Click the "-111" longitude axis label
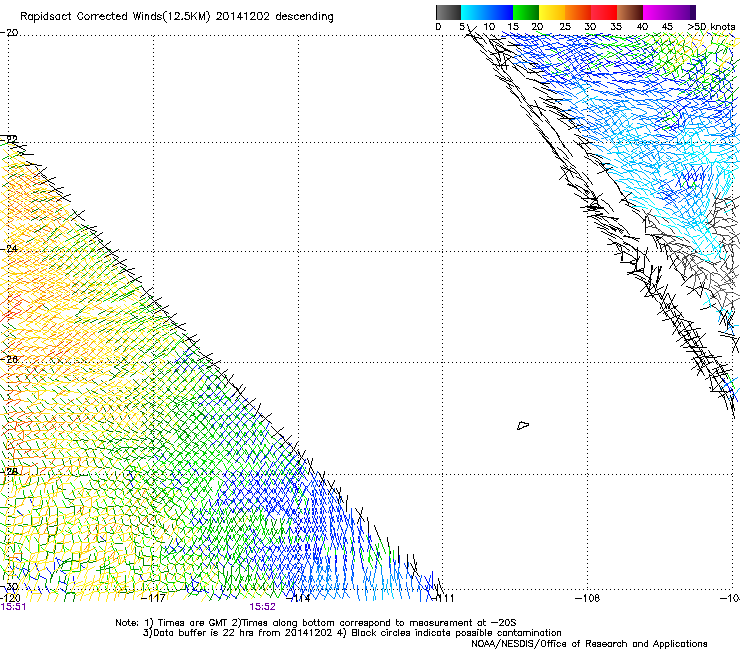The height and width of the screenshot is (650, 740). [442, 598]
